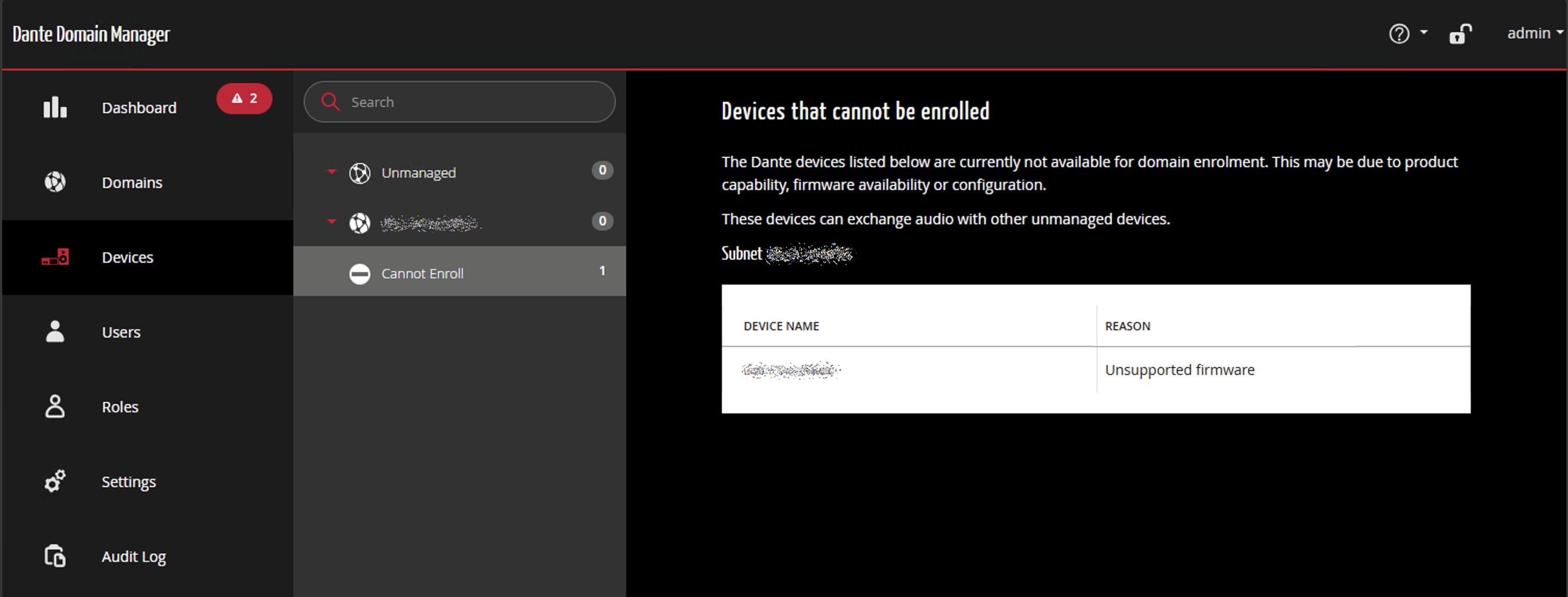Click the Unmanaged globe icon
Viewport: 1568px width, 597px height.
coord(360,173)
